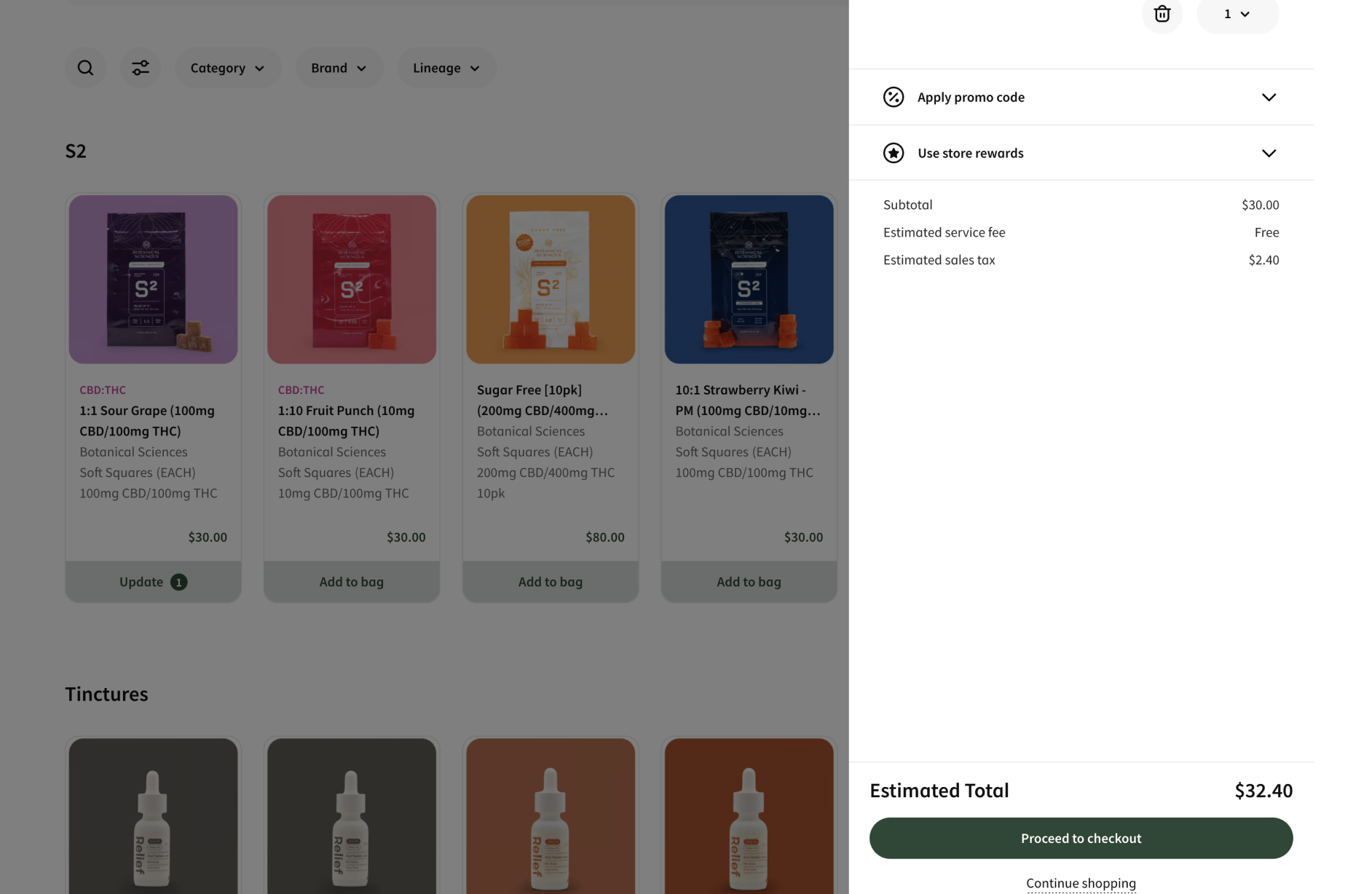Click the Tinctures section heading
This screenshot has width=1372, height=894.
106,694
